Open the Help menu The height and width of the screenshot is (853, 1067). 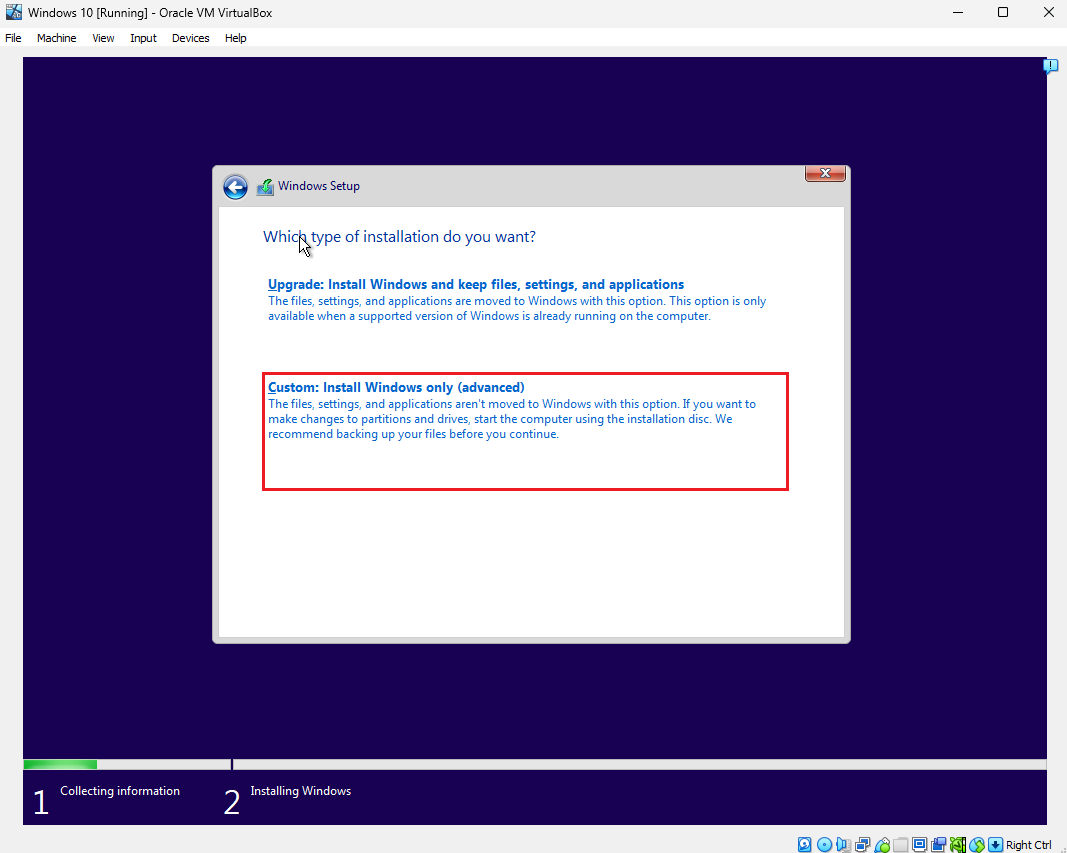click(235, 38)
